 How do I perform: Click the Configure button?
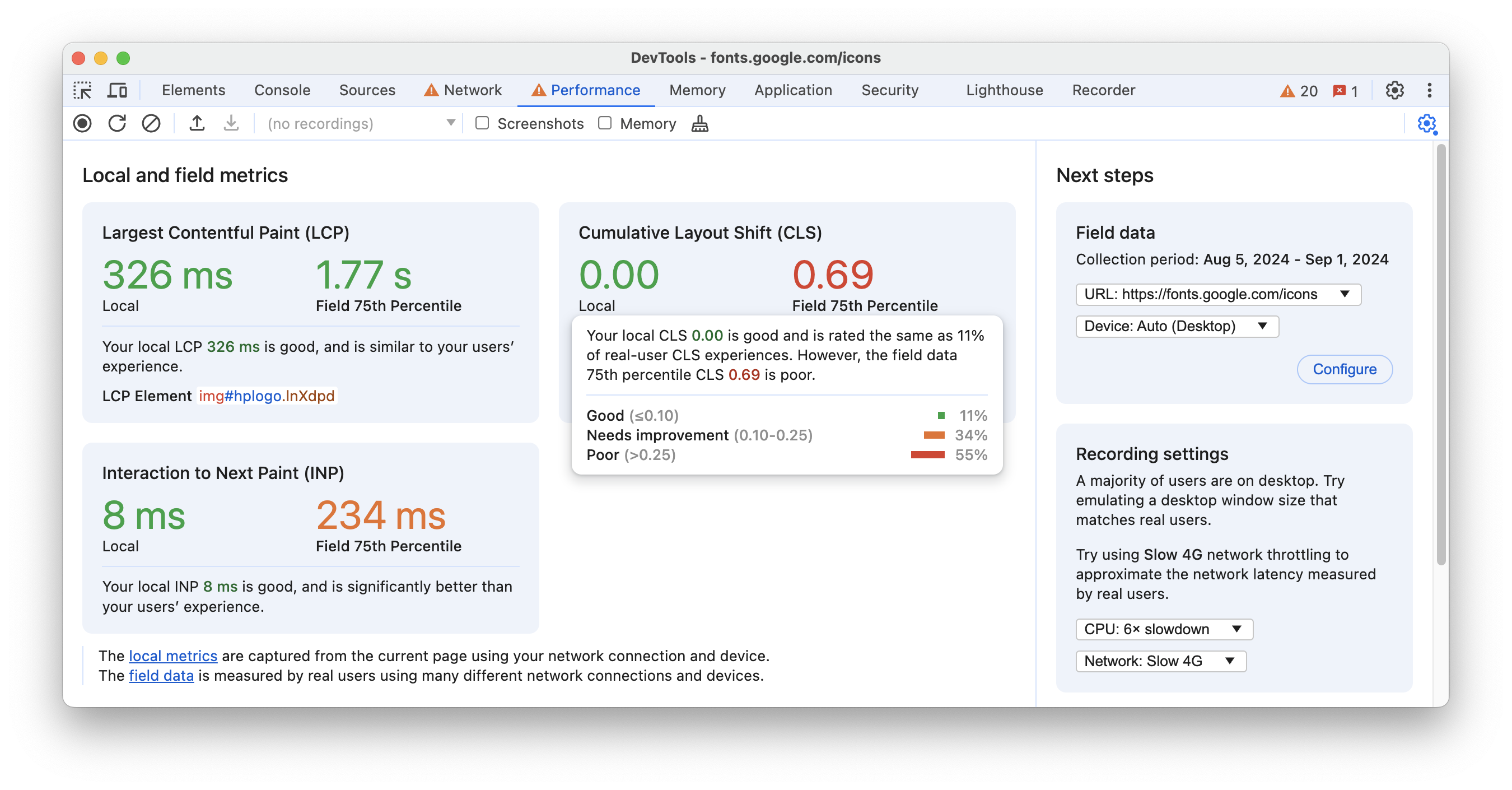[x=1345, y=369]
